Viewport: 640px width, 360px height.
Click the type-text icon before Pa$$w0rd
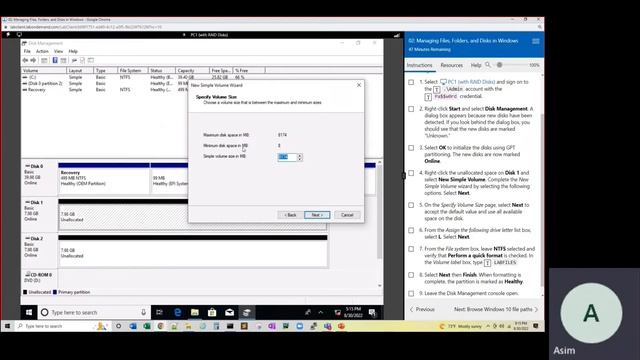click(428, 97)
